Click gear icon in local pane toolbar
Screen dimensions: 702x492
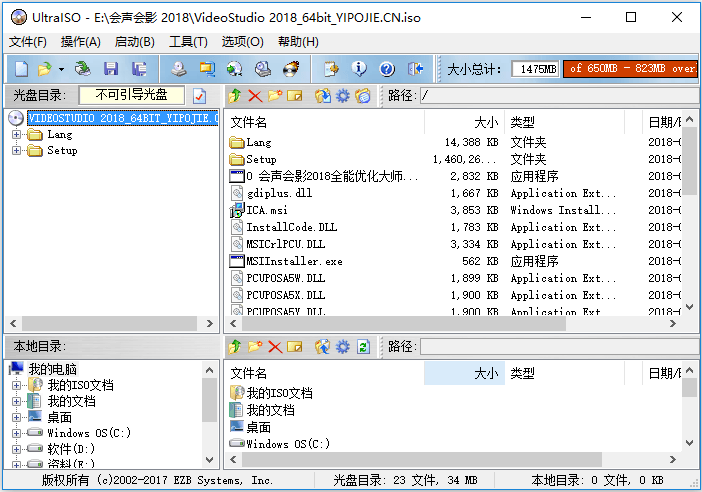click(x=342, y=347)
